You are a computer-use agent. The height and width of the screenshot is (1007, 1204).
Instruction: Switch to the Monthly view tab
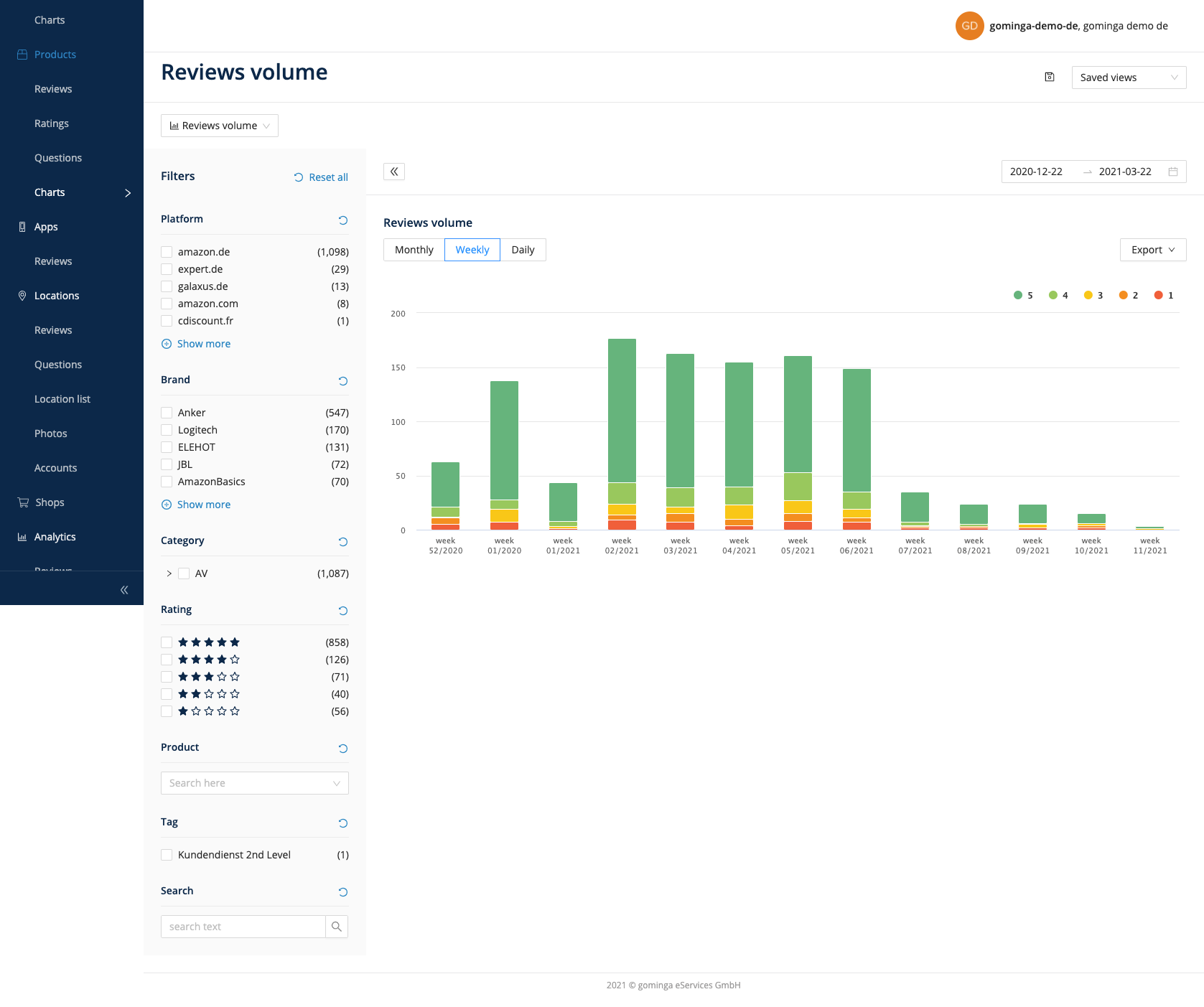click(x=414, y=250)
